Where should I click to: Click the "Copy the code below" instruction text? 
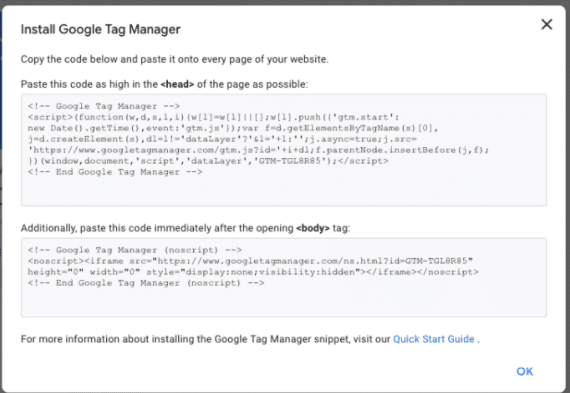[174, 59]
